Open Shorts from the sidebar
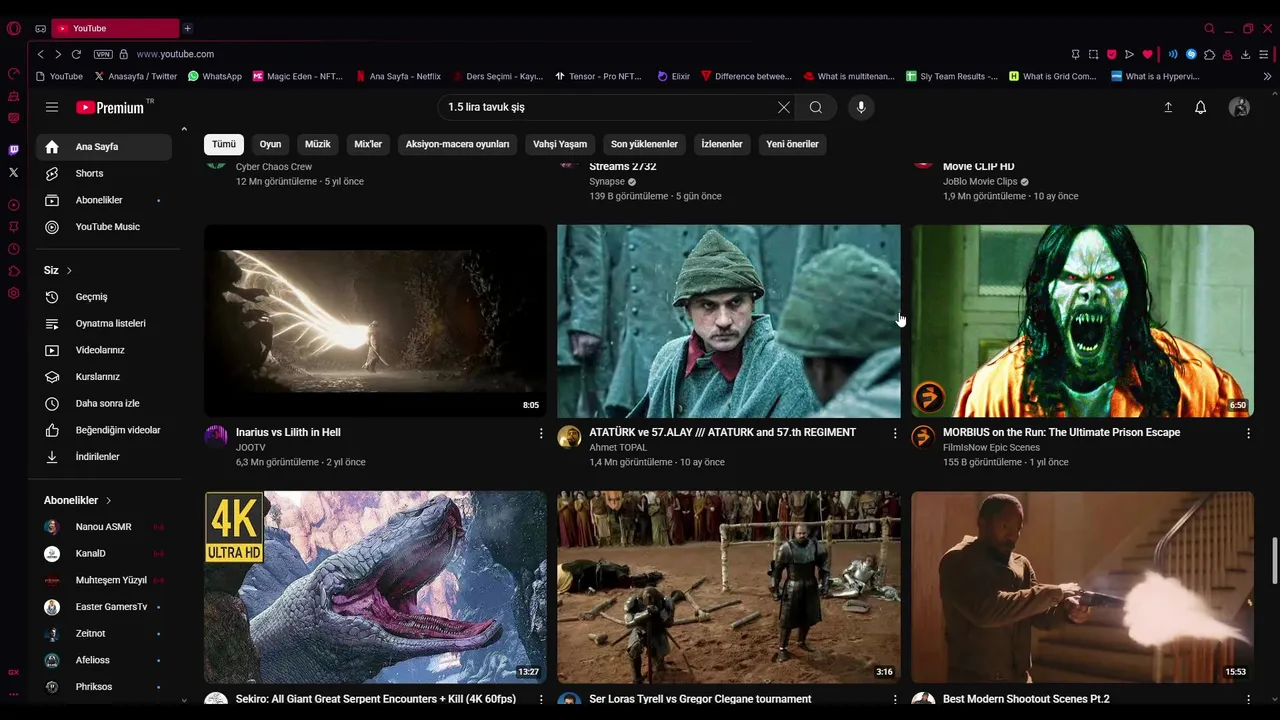The image size is (1280, 720). (x=104, y=173)
